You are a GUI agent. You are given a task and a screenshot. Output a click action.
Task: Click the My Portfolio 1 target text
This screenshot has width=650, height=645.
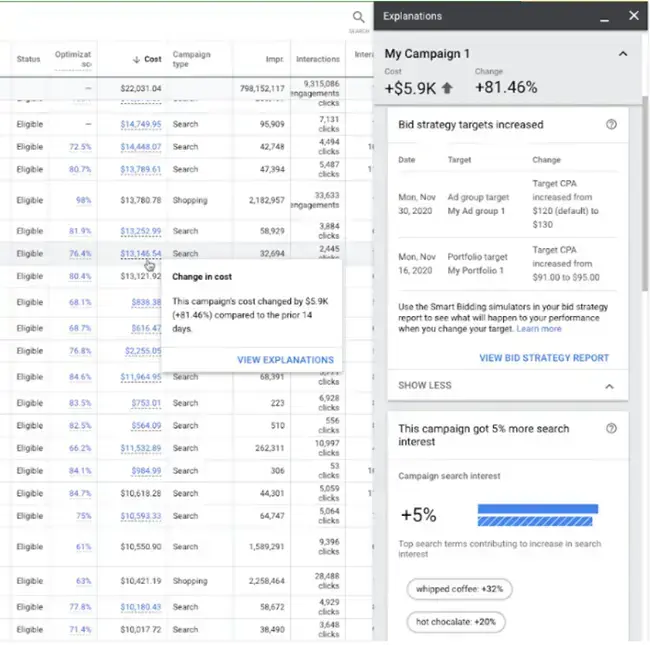point(475,271)
